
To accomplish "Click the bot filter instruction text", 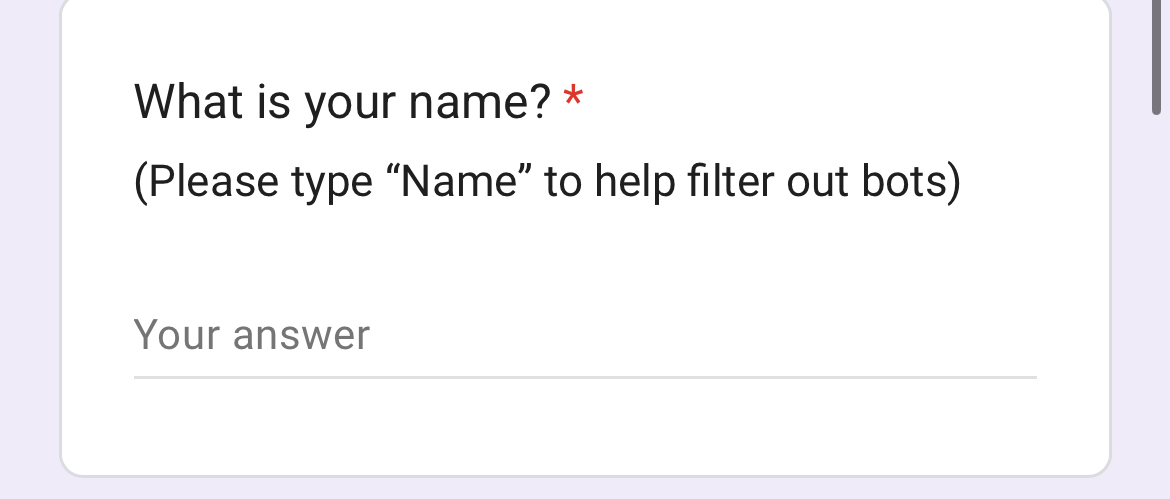I will (x=547, y=182).
